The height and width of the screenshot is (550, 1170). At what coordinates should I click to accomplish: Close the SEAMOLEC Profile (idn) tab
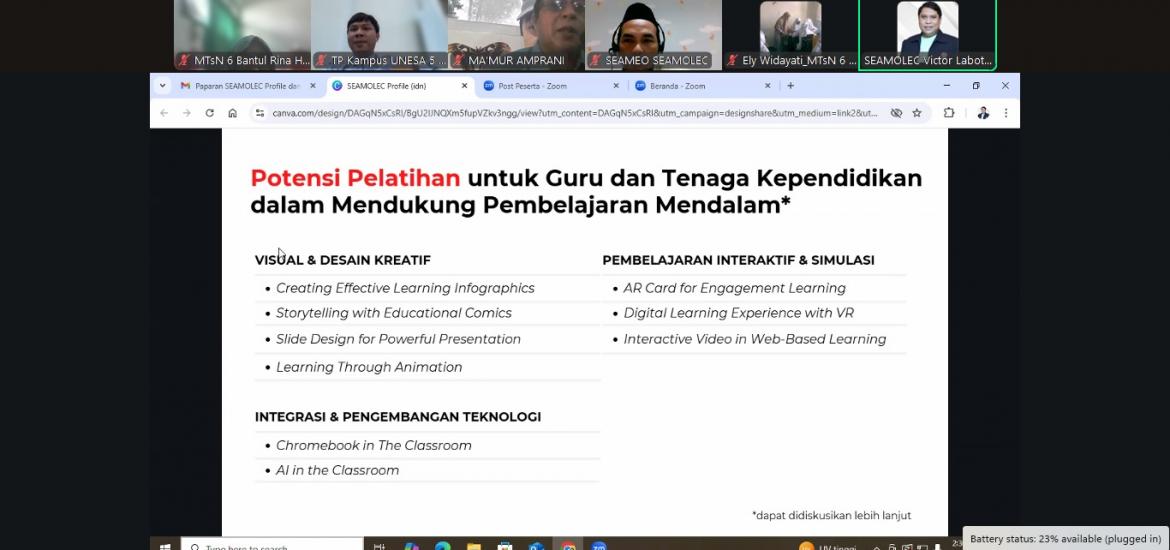click(464, 86)
